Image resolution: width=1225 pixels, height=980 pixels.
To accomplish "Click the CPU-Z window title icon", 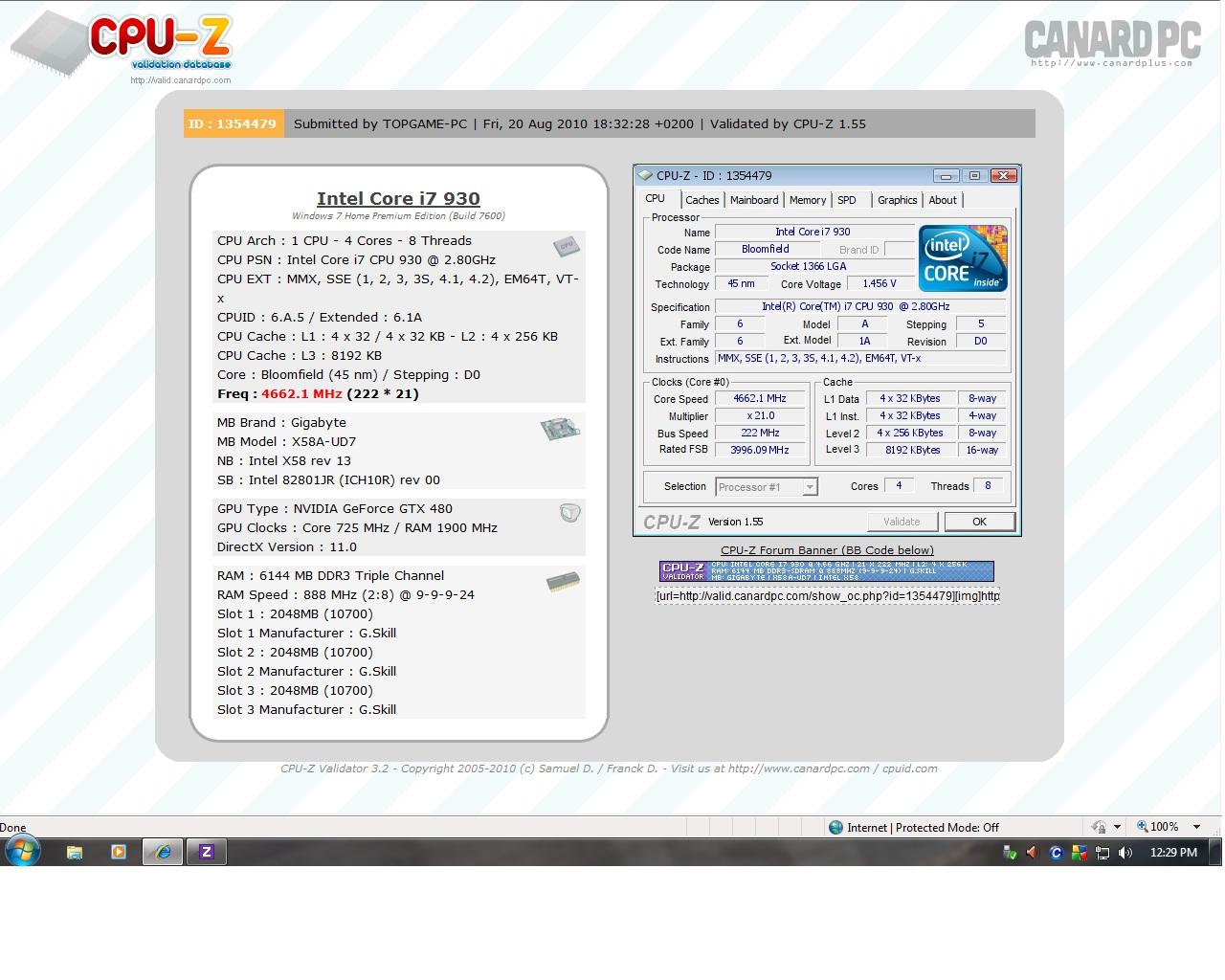I will [646, 175].
